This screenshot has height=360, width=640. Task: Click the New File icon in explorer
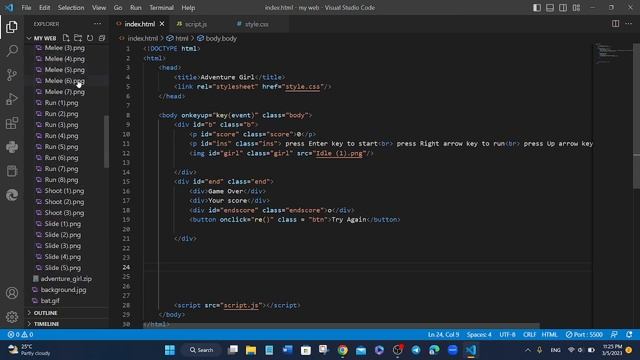[66, 38]
